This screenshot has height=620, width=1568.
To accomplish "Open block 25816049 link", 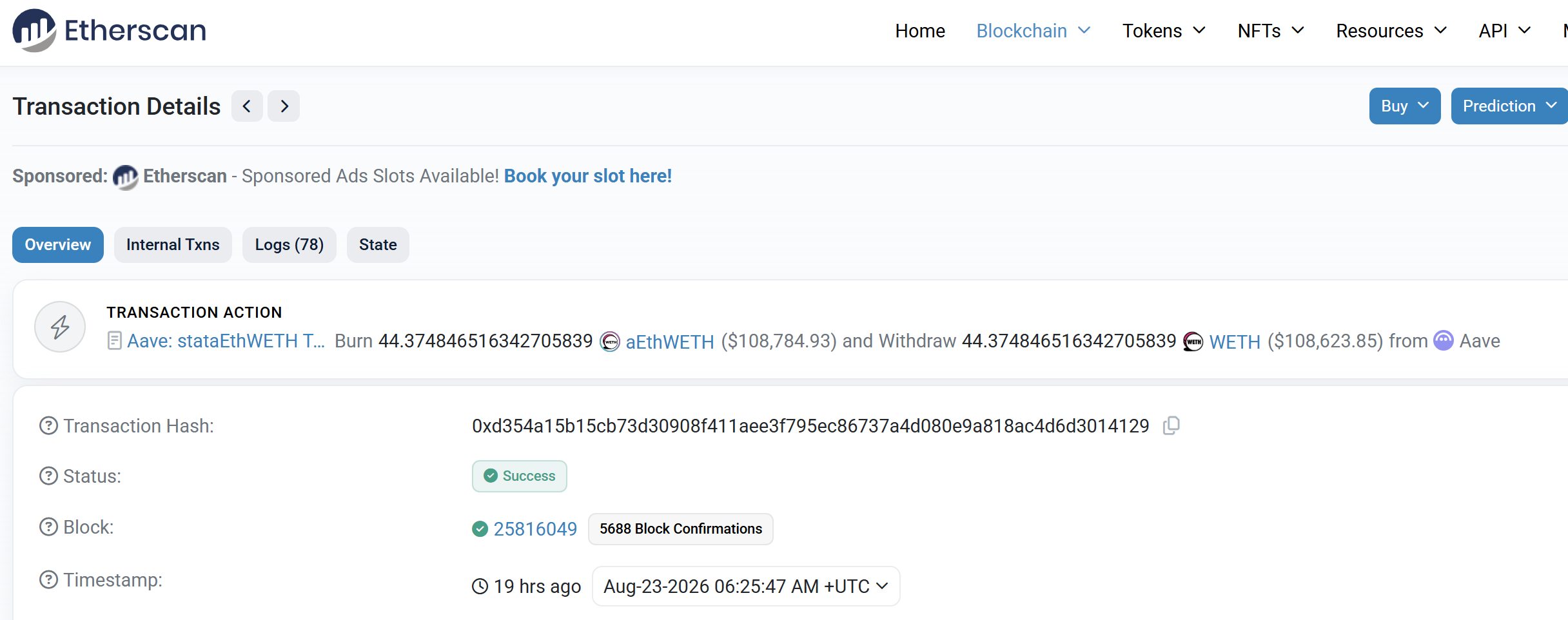I will click(535, 529).
